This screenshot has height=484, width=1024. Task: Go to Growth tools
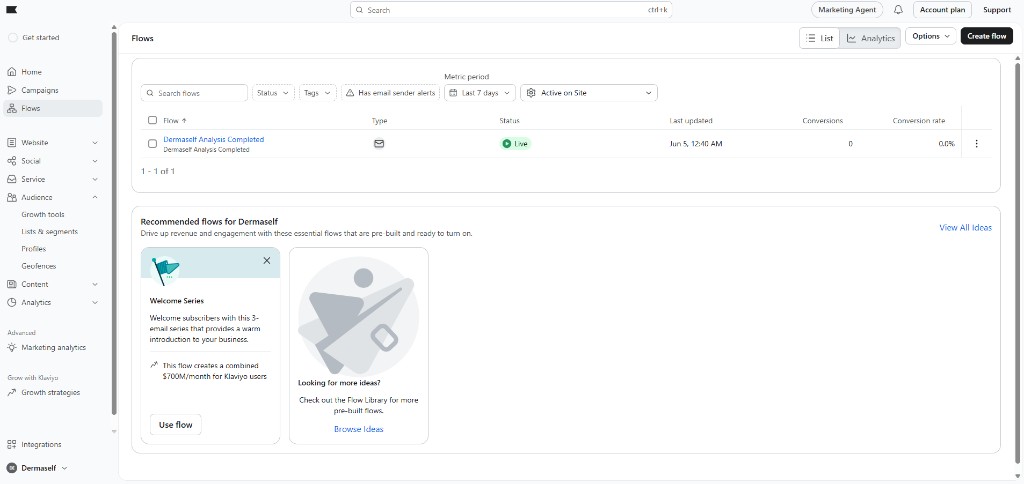(x=42, y=214)
